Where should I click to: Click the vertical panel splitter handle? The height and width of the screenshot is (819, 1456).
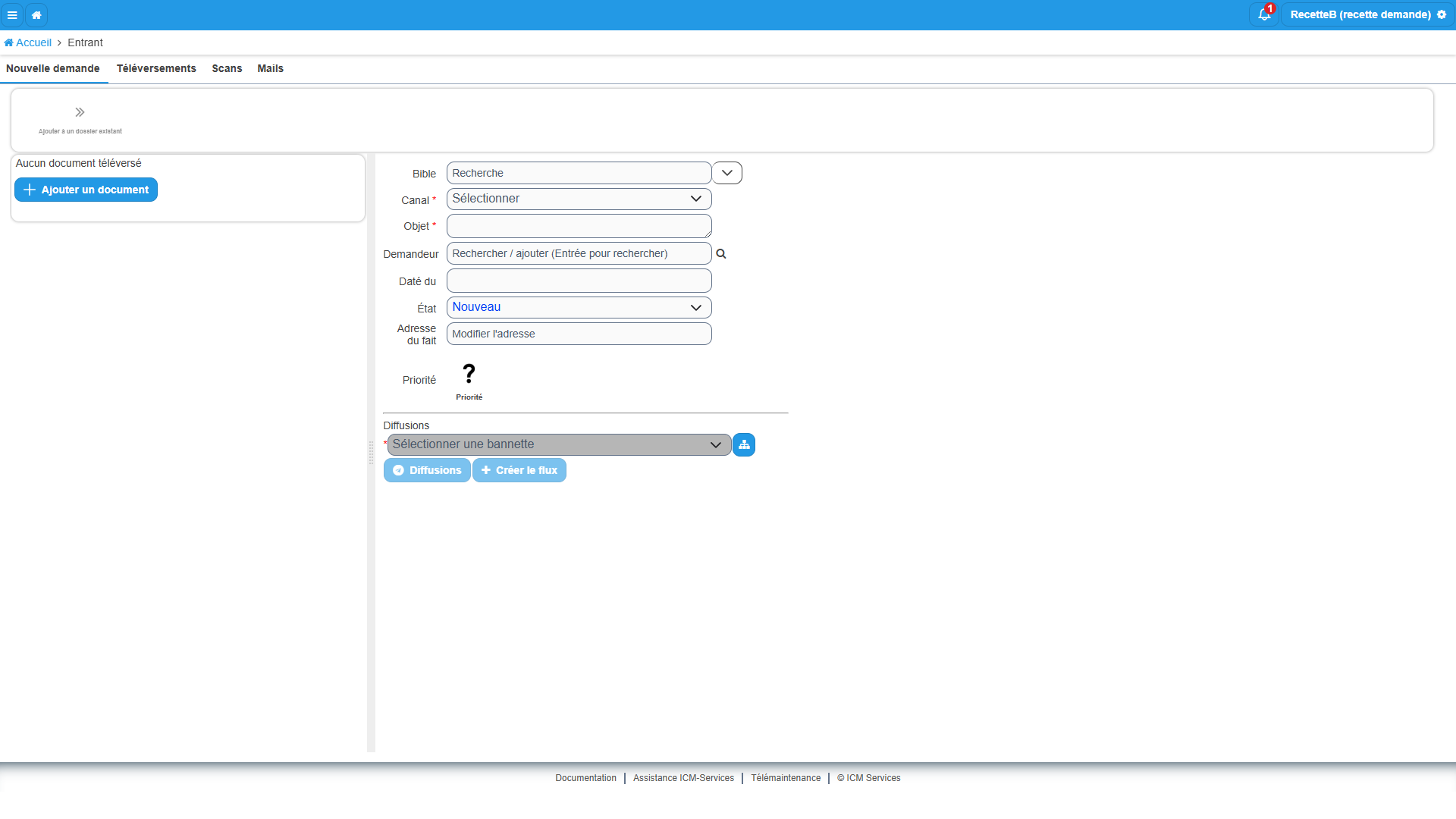[371, 453]
